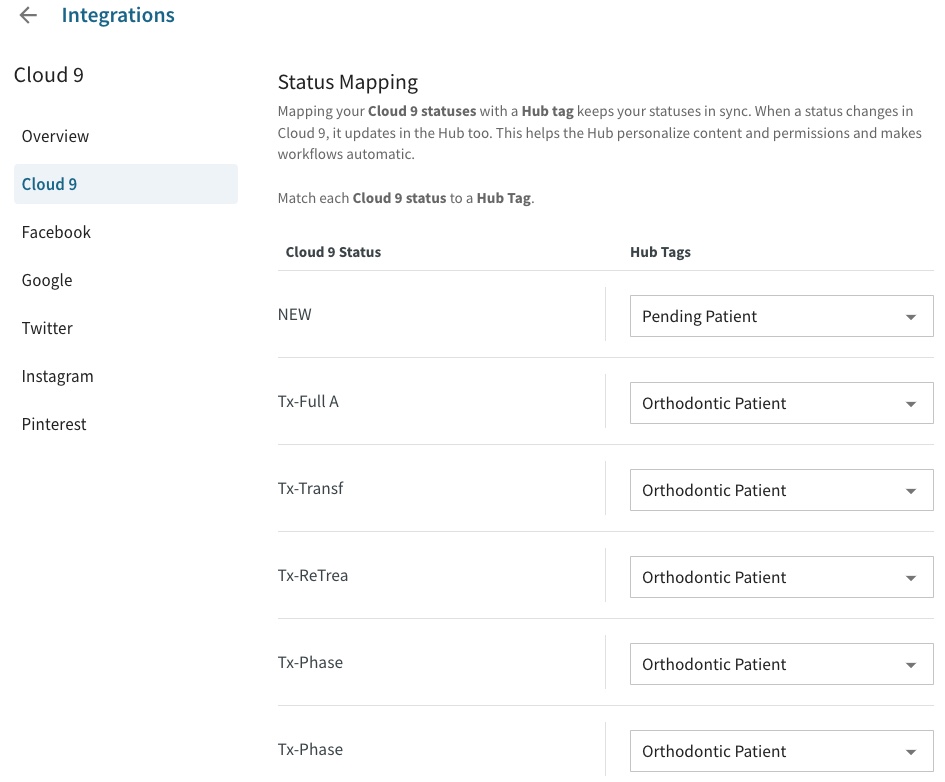Select the Cloud 9 sidebar entry

point(49,184)
